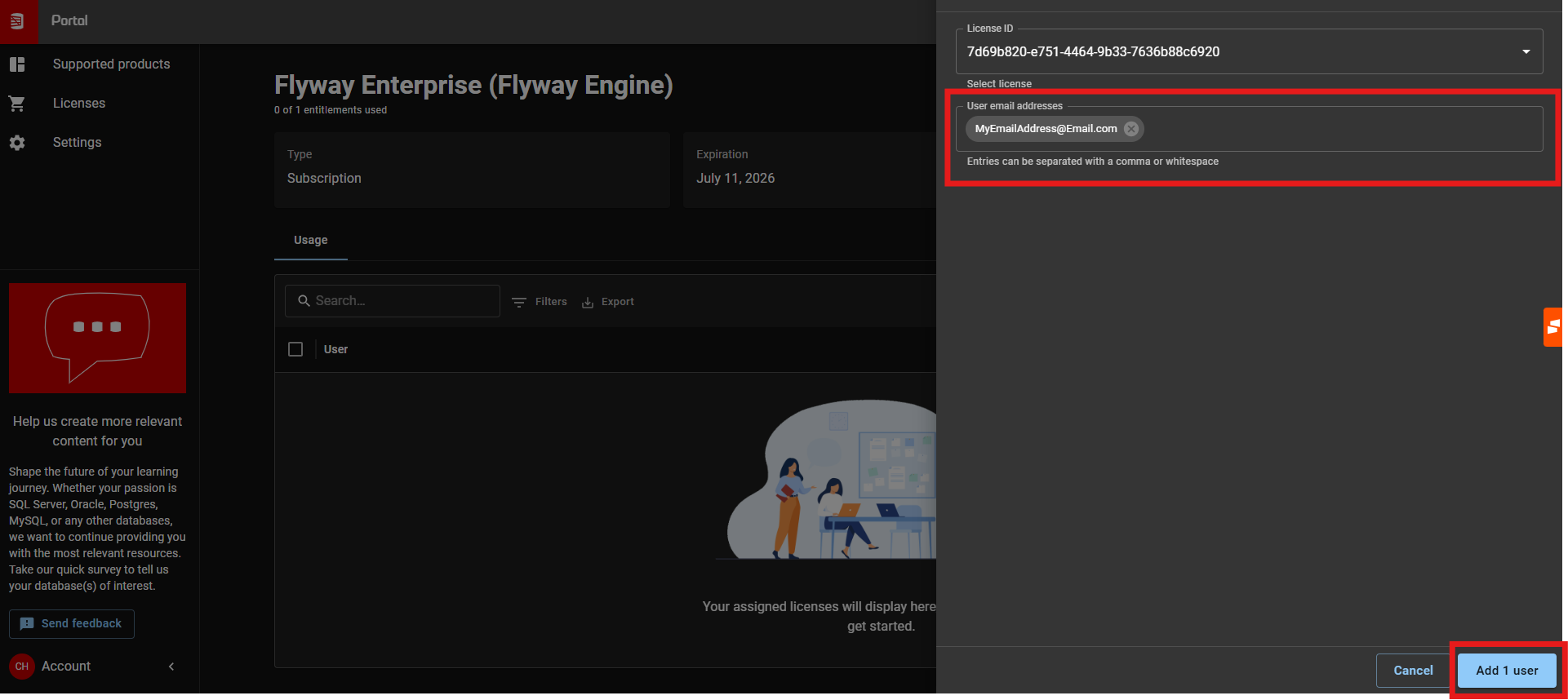Click the Settings gear icon
This screenshot has width=1568, height=700.
(17, 143)
